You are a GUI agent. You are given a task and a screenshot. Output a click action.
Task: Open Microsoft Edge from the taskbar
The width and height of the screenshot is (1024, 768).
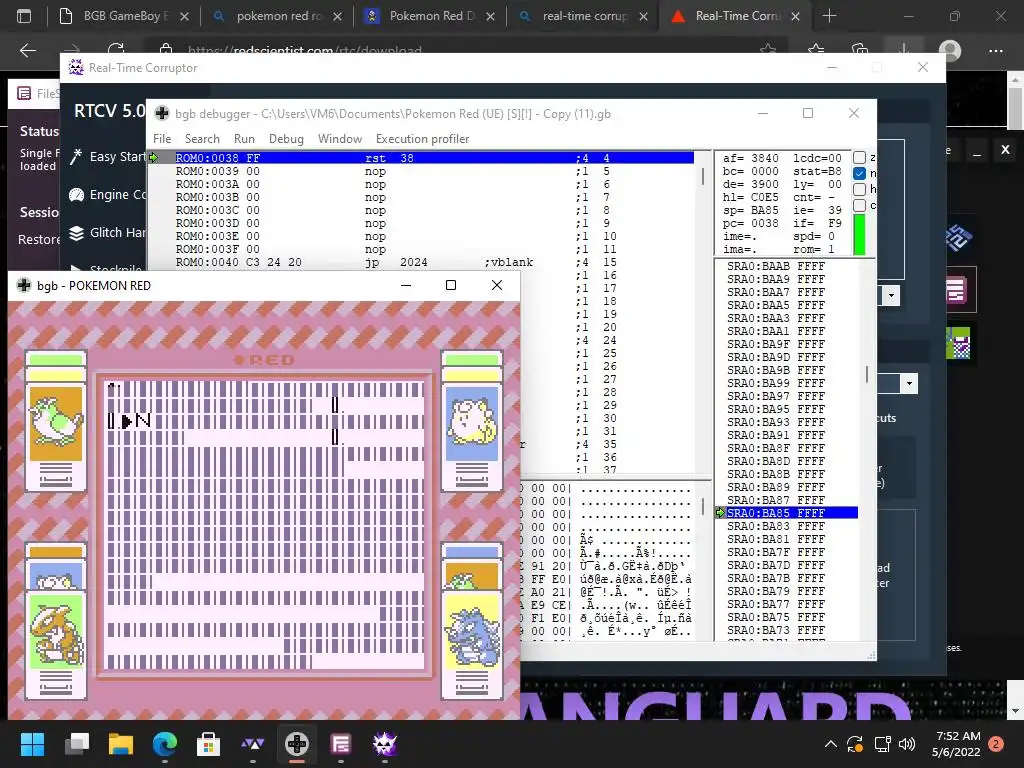click(165, 744)
